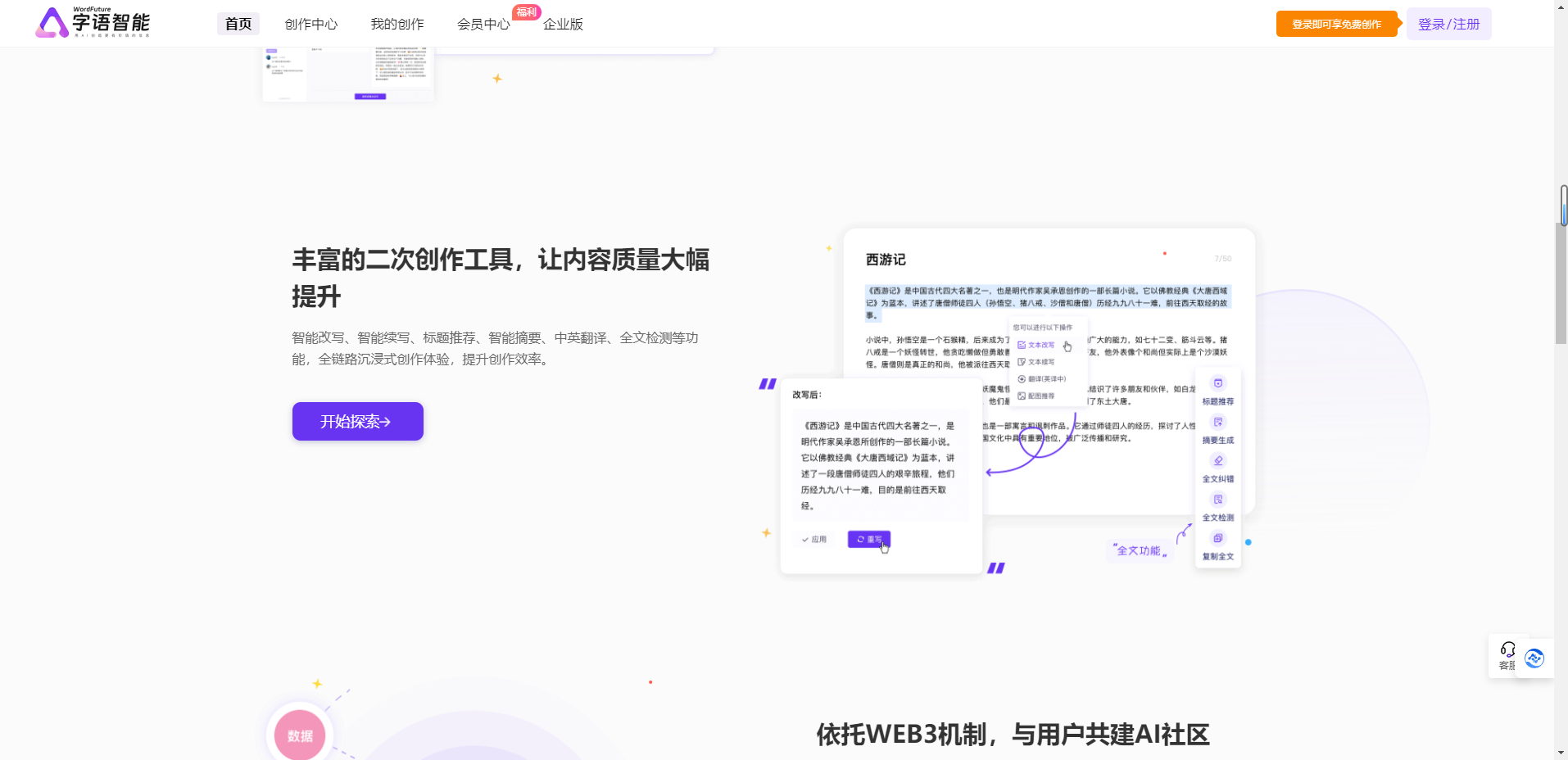Apply the rewritten text with 应用
The width and height of the screenshot is (1568, 760).
[x=814, y=539]
